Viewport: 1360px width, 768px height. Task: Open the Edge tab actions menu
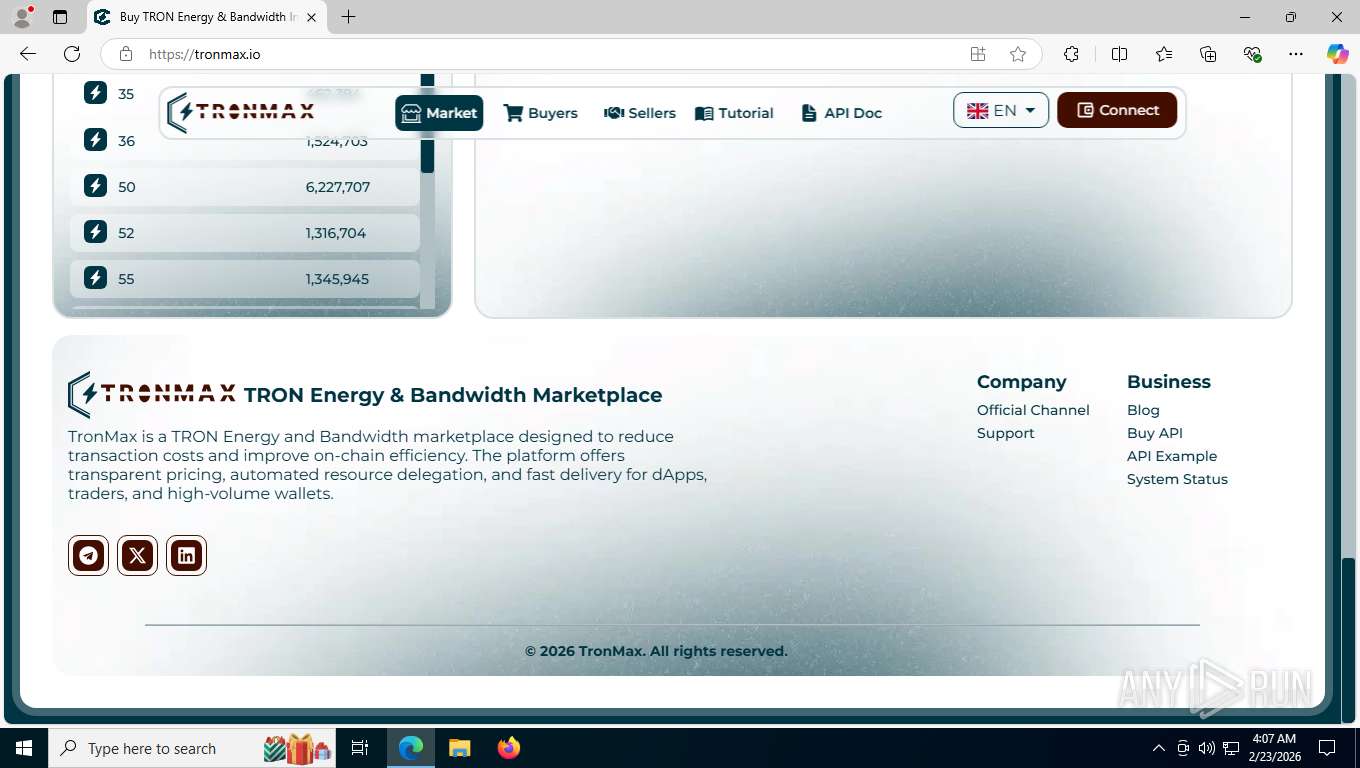(x=60, y=17)
